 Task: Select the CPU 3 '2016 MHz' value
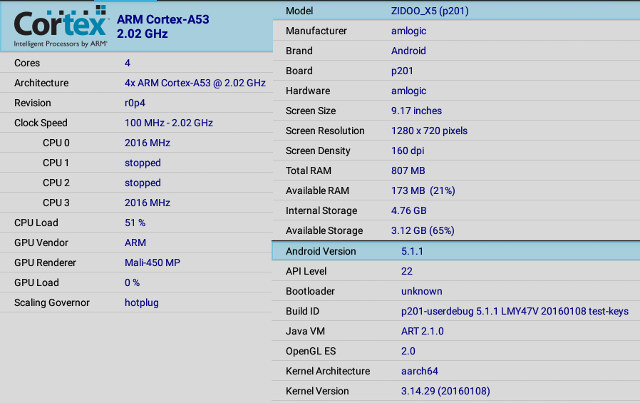147,203
